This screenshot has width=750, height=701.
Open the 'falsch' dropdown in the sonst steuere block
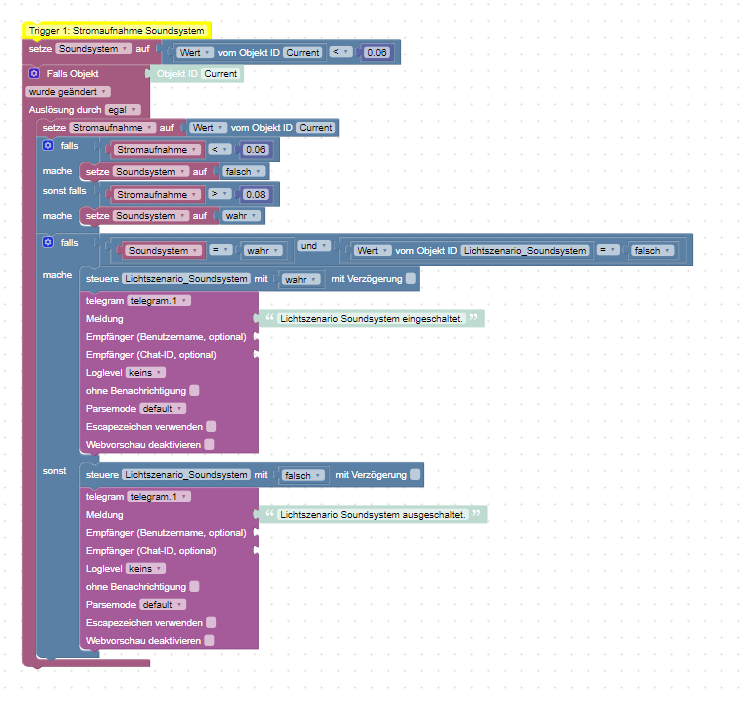(303, 475)
